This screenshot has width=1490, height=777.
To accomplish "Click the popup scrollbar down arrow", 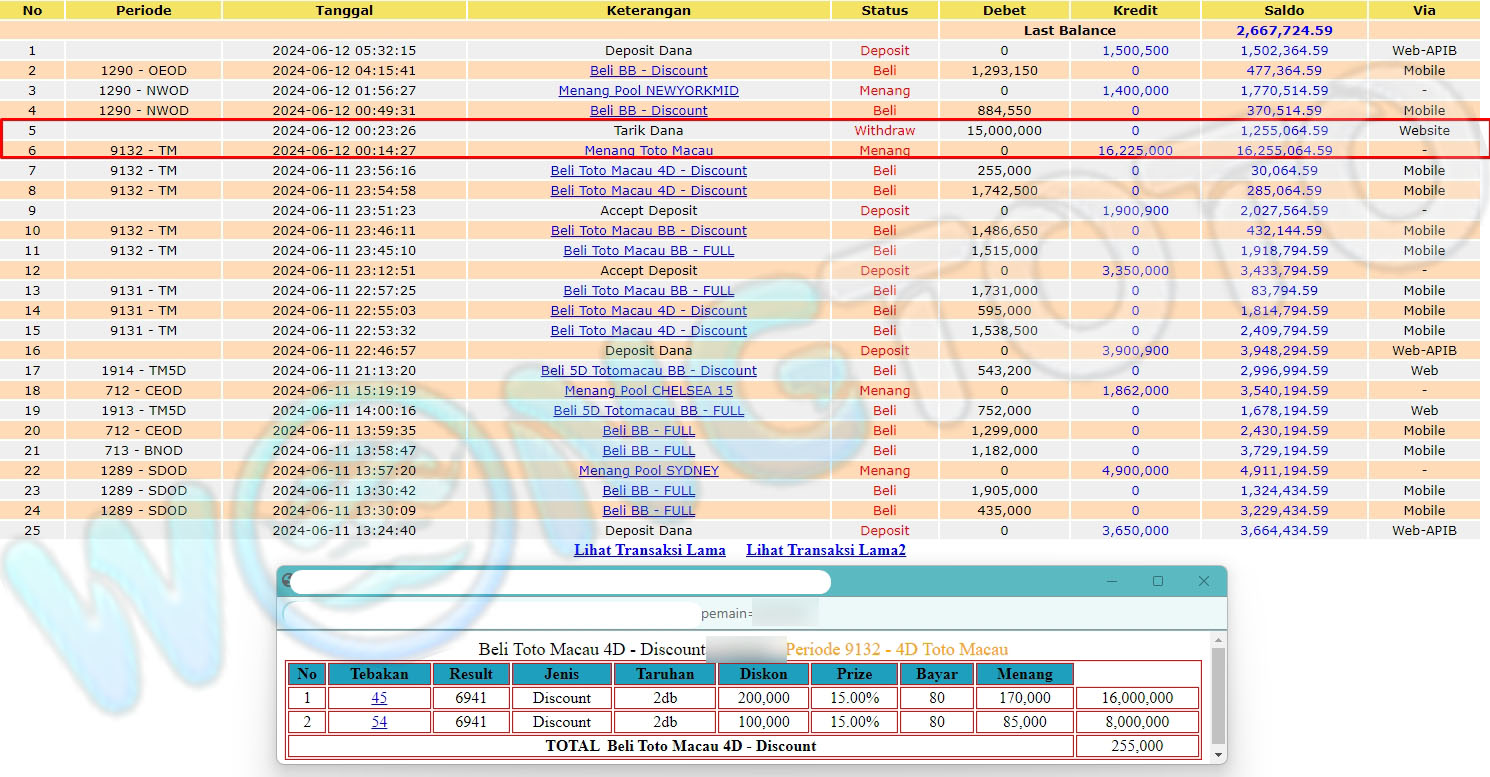I will pos(1217,752).
